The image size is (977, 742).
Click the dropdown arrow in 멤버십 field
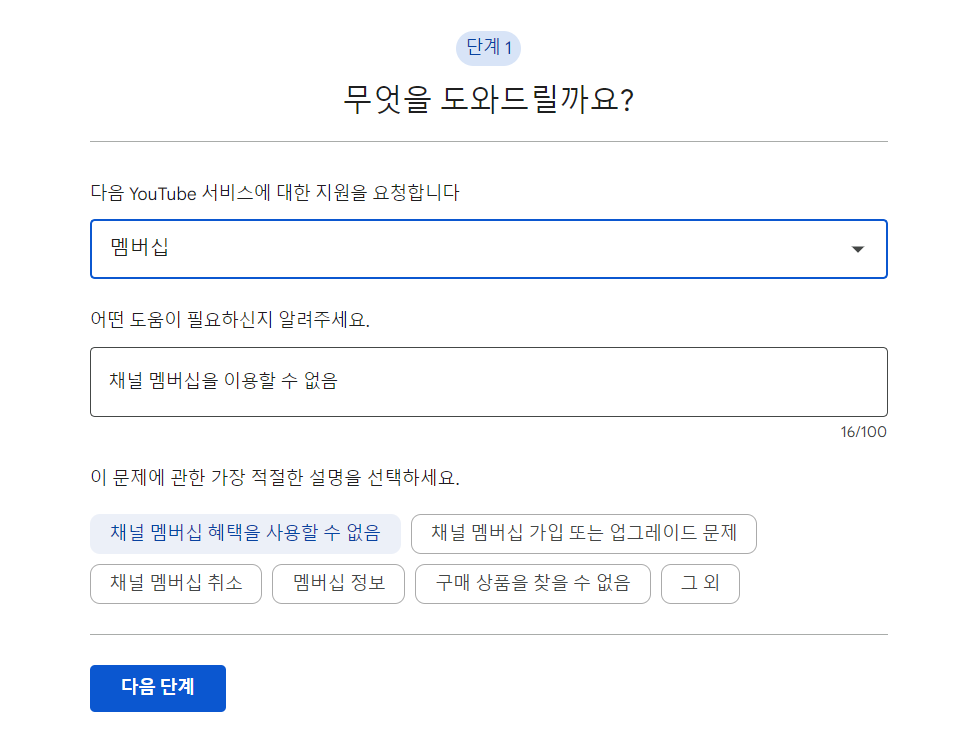coord(857,249)
